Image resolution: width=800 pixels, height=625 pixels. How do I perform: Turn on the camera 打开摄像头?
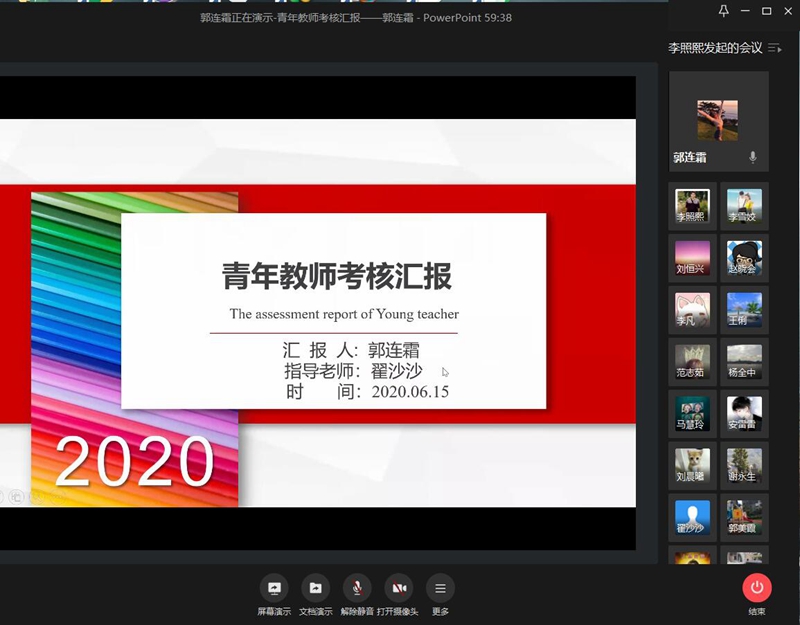pyautogui.click(x=399, y=589)
